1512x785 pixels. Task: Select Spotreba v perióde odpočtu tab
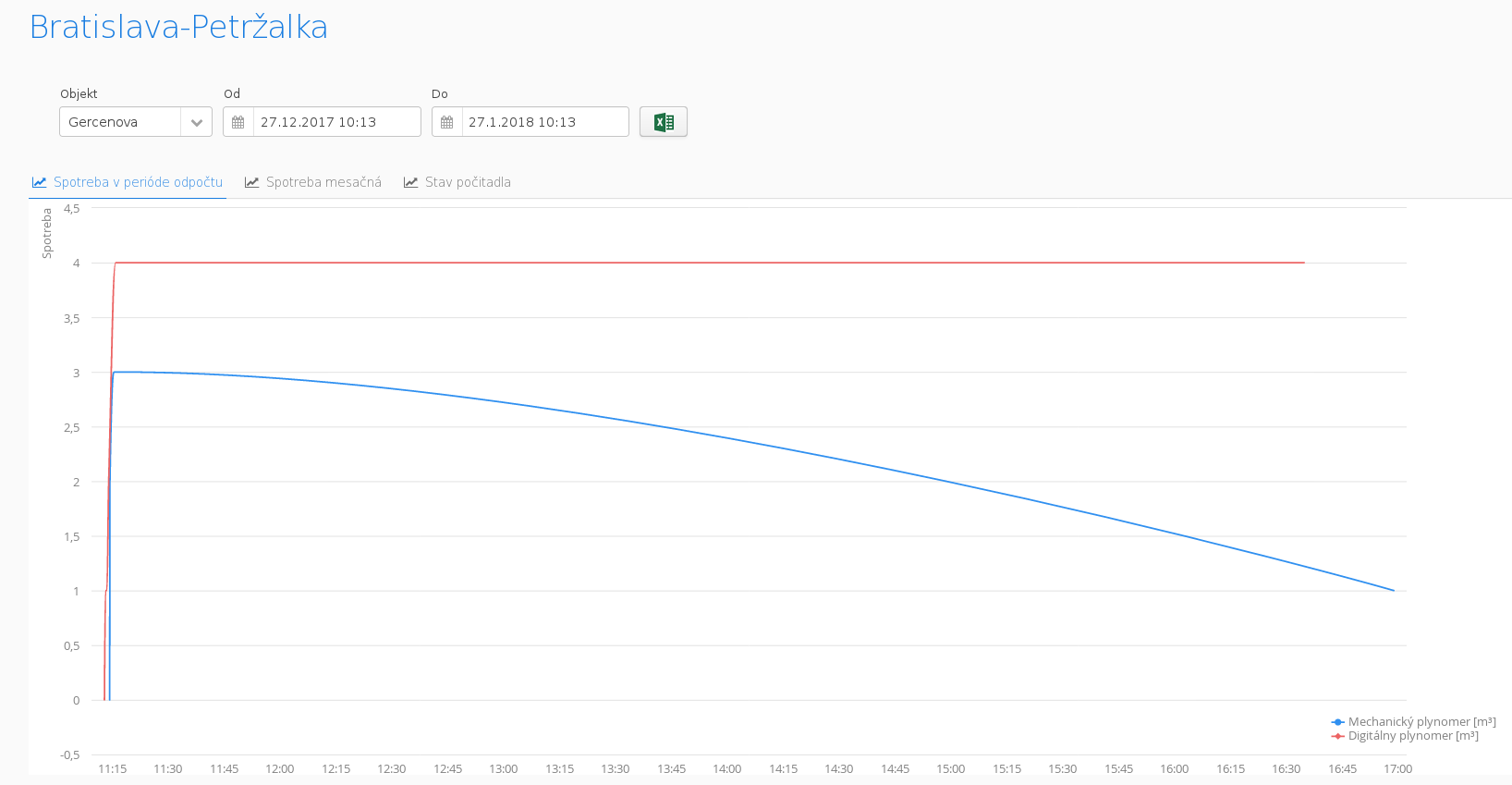(x=138, y=182)
